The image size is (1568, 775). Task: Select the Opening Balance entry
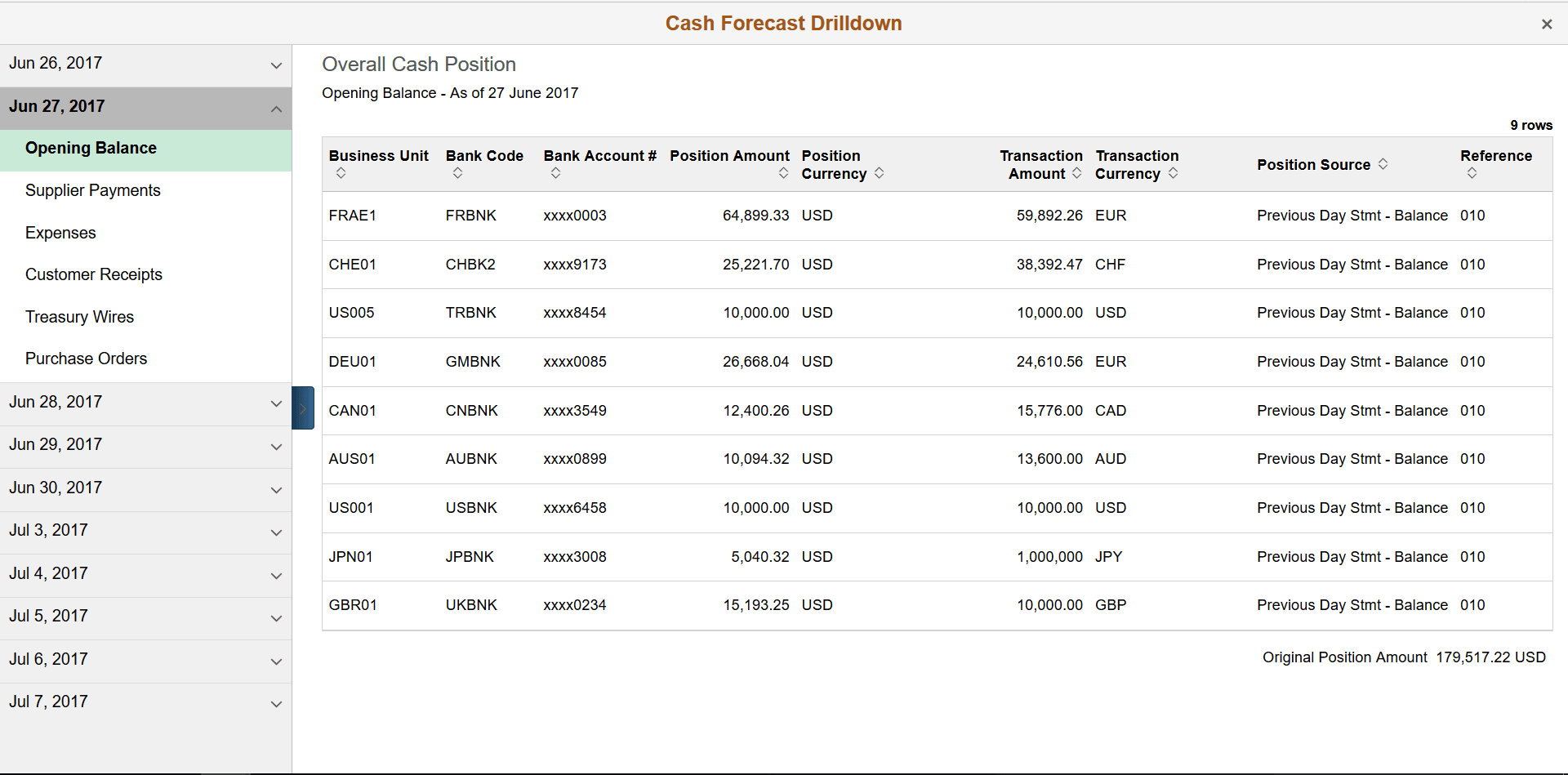[x=91, y=148]
